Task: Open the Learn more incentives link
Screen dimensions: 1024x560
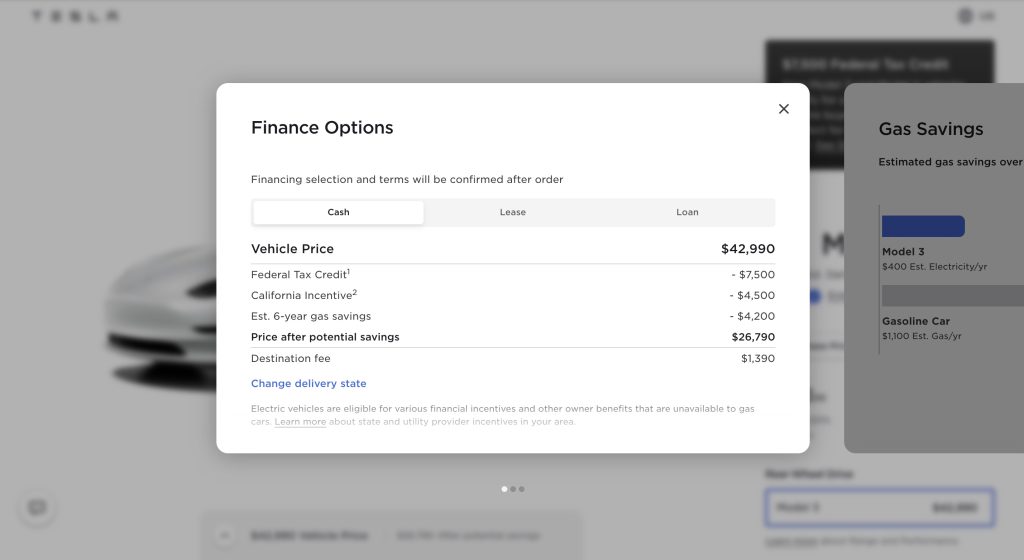Action: 300,422
